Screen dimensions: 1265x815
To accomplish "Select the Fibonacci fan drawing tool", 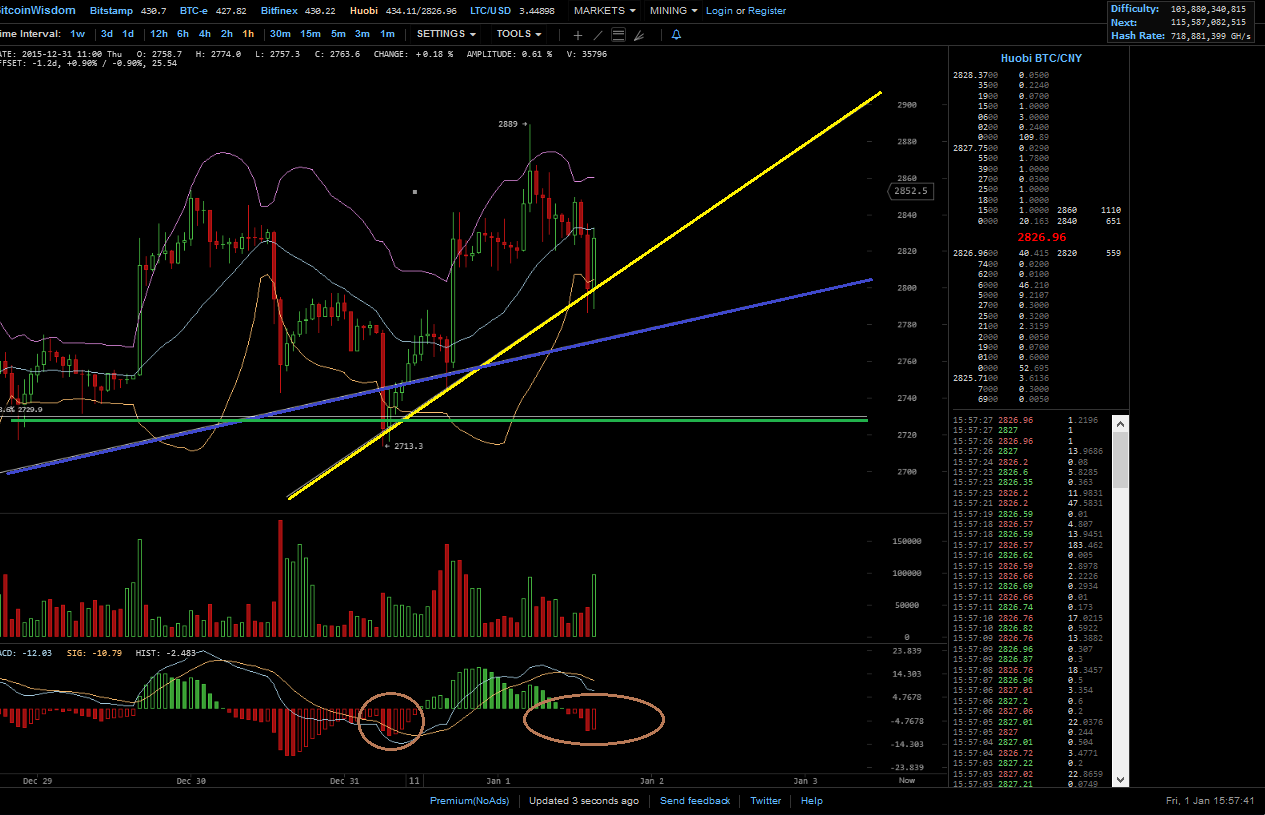I will tap(639, 35).
